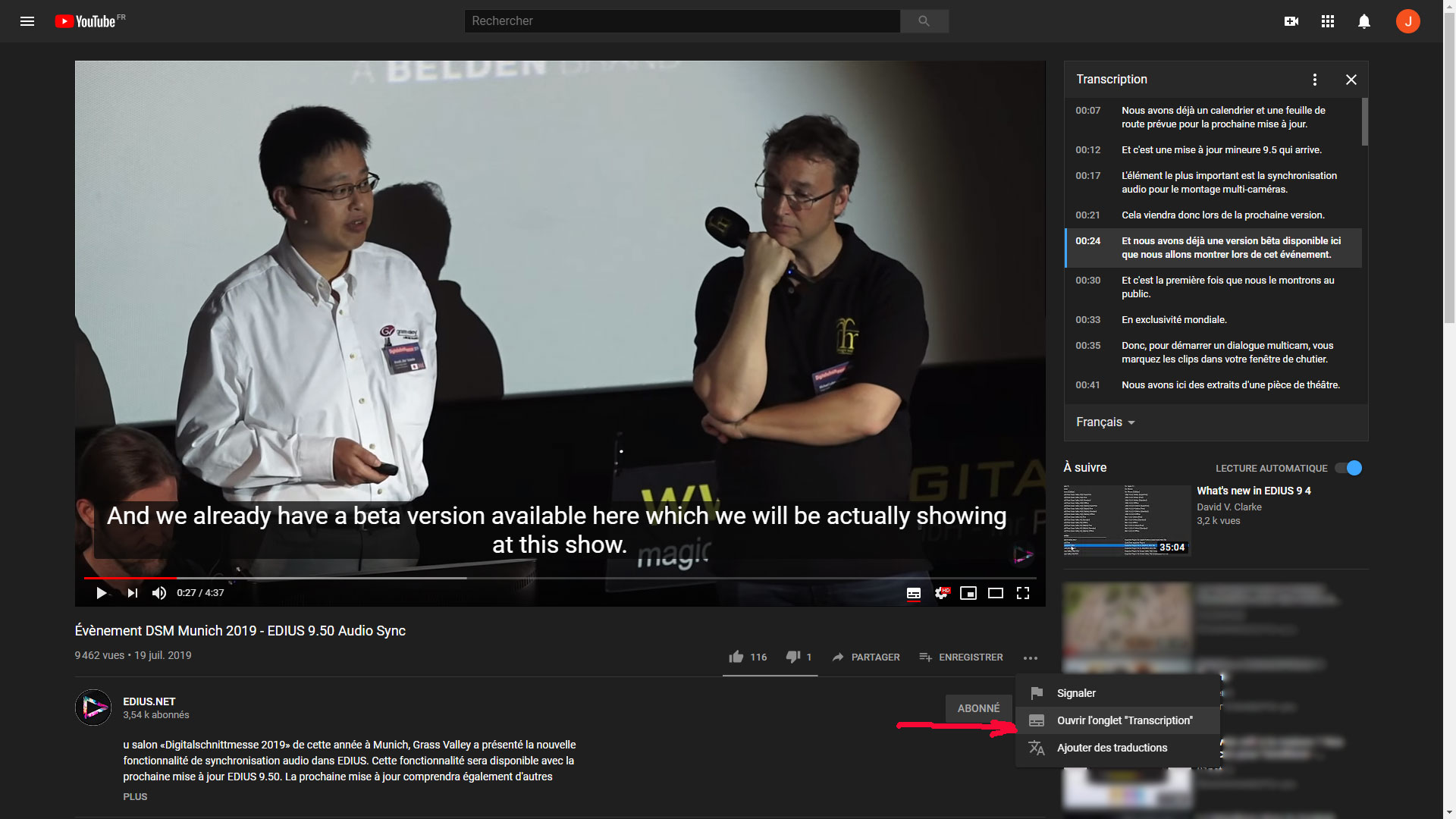Screen dimensions: 1456x819
Task: Click the search magnifier button
Action: point(924,21)
